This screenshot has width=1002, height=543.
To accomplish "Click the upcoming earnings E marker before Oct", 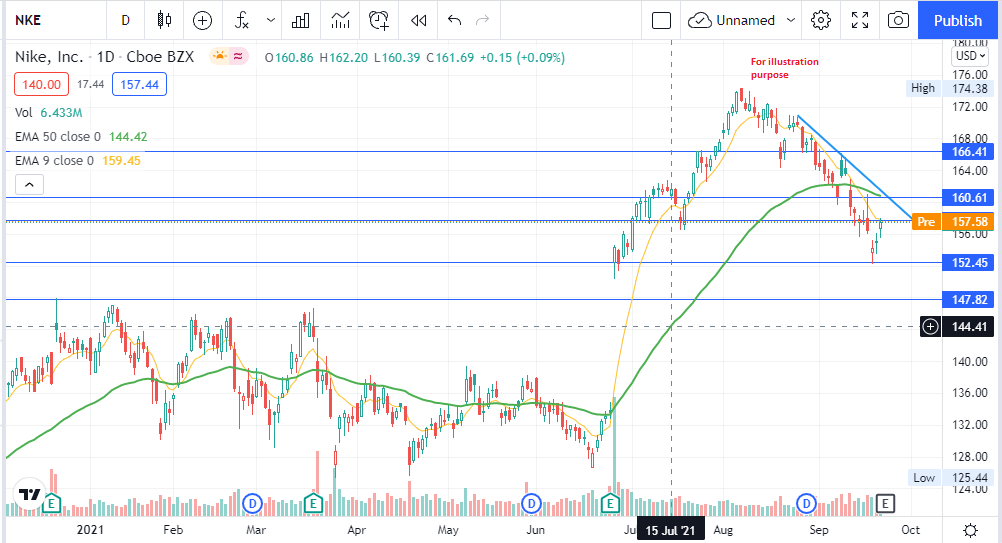I will [x=885, y=504].
